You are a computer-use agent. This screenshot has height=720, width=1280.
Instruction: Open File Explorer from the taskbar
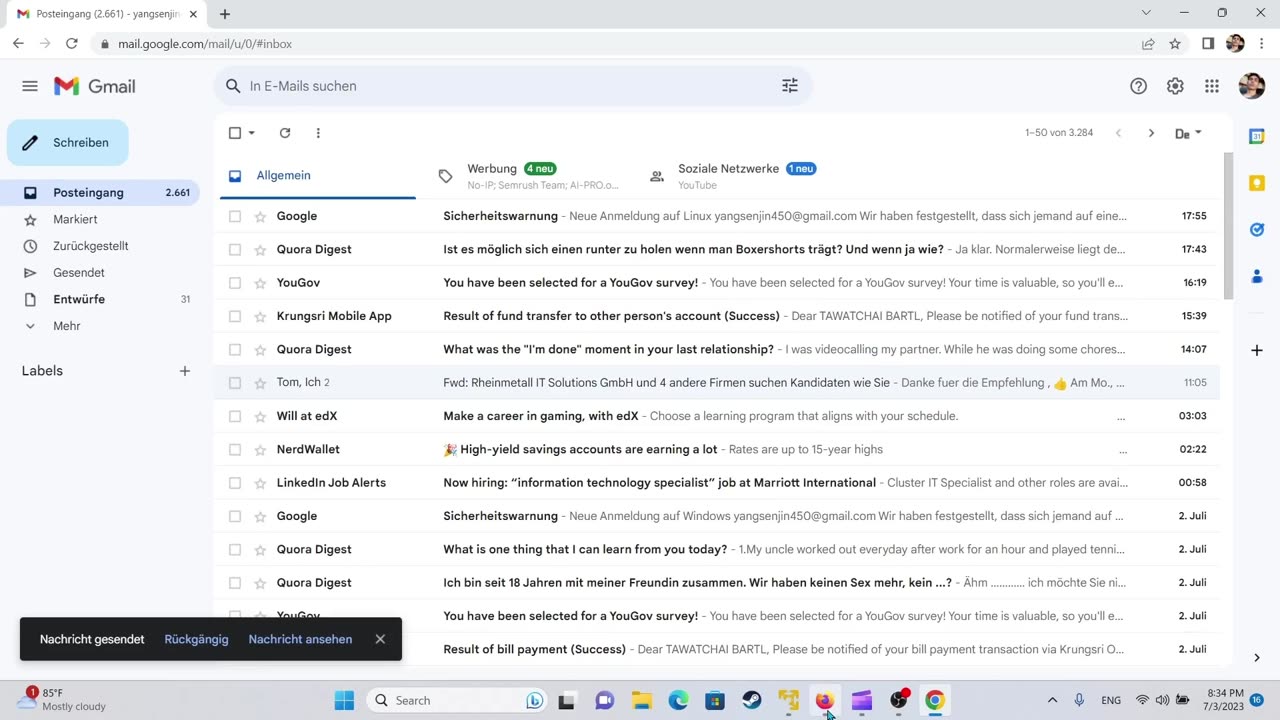pyautogui.click(x=641, y=700)
